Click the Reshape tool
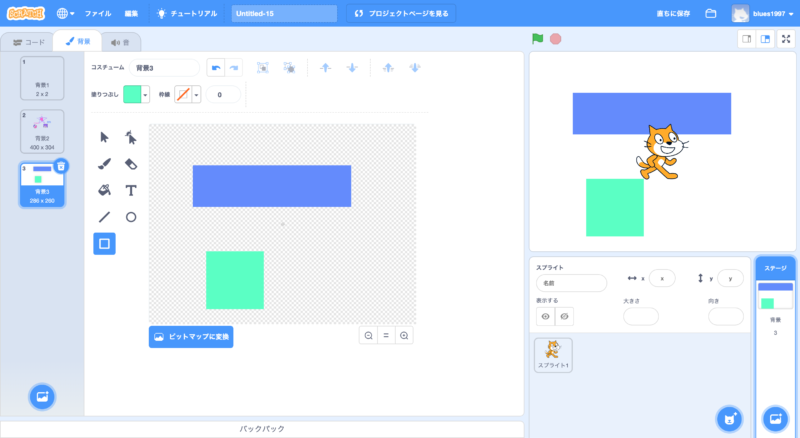 point(131,137)
